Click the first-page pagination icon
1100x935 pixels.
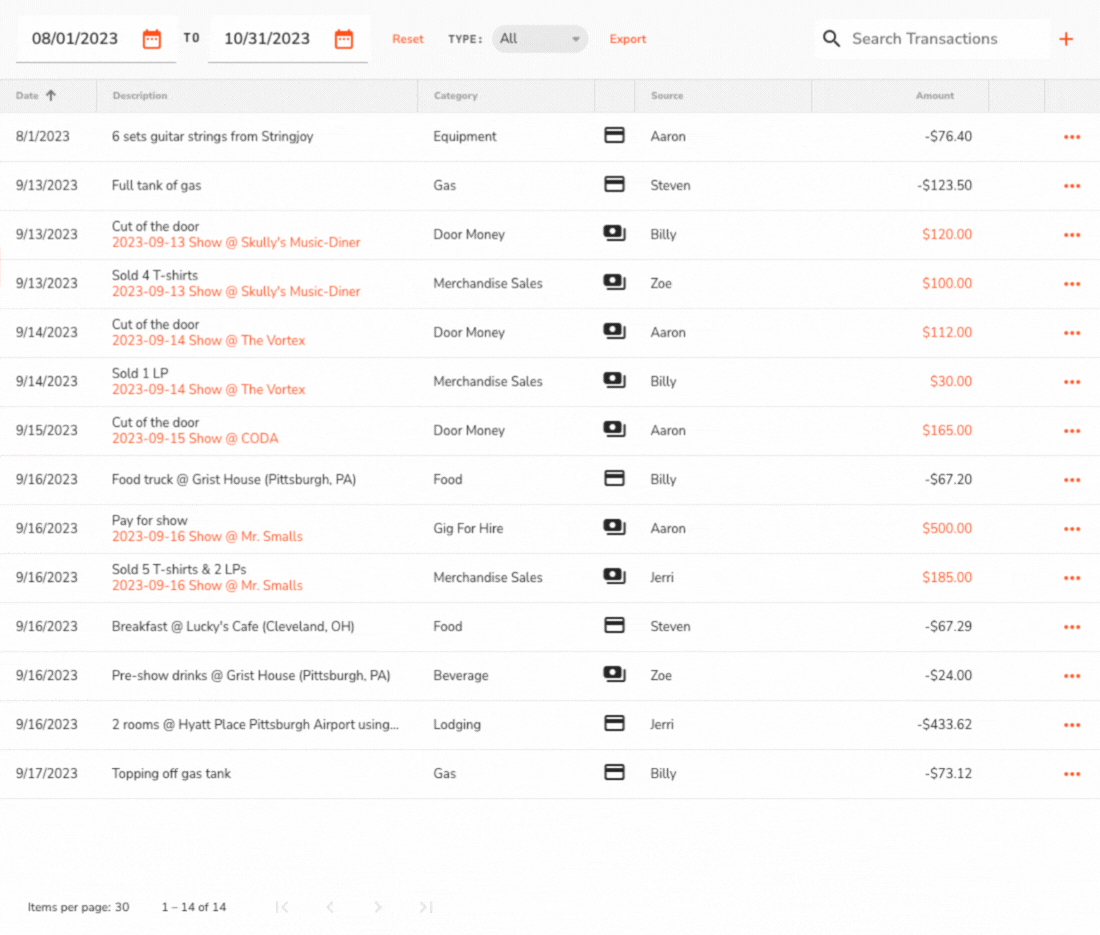pyautogui.click(x=281, y=907)
